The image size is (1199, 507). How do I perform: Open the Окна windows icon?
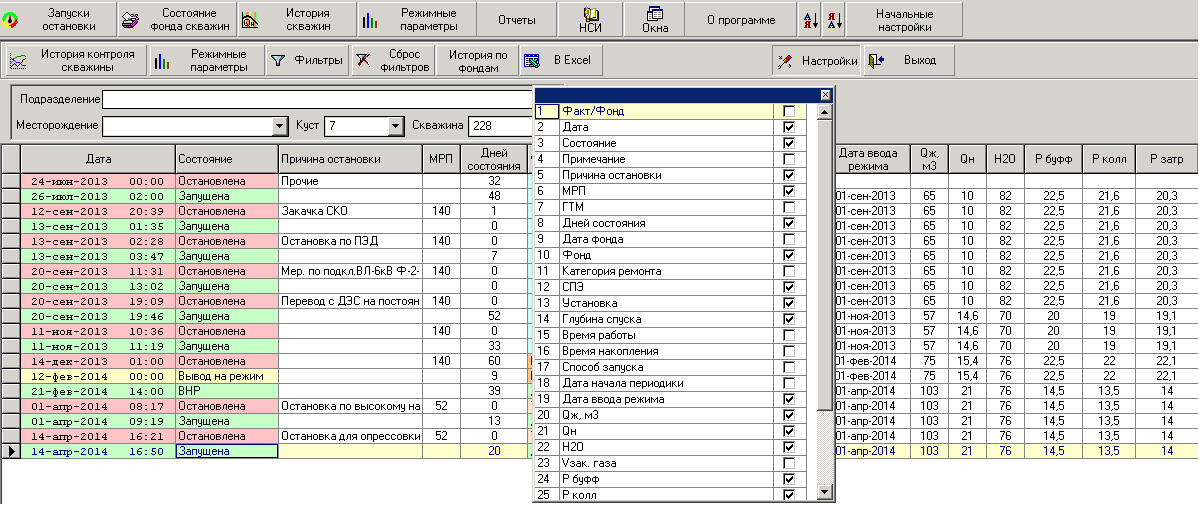655,13
